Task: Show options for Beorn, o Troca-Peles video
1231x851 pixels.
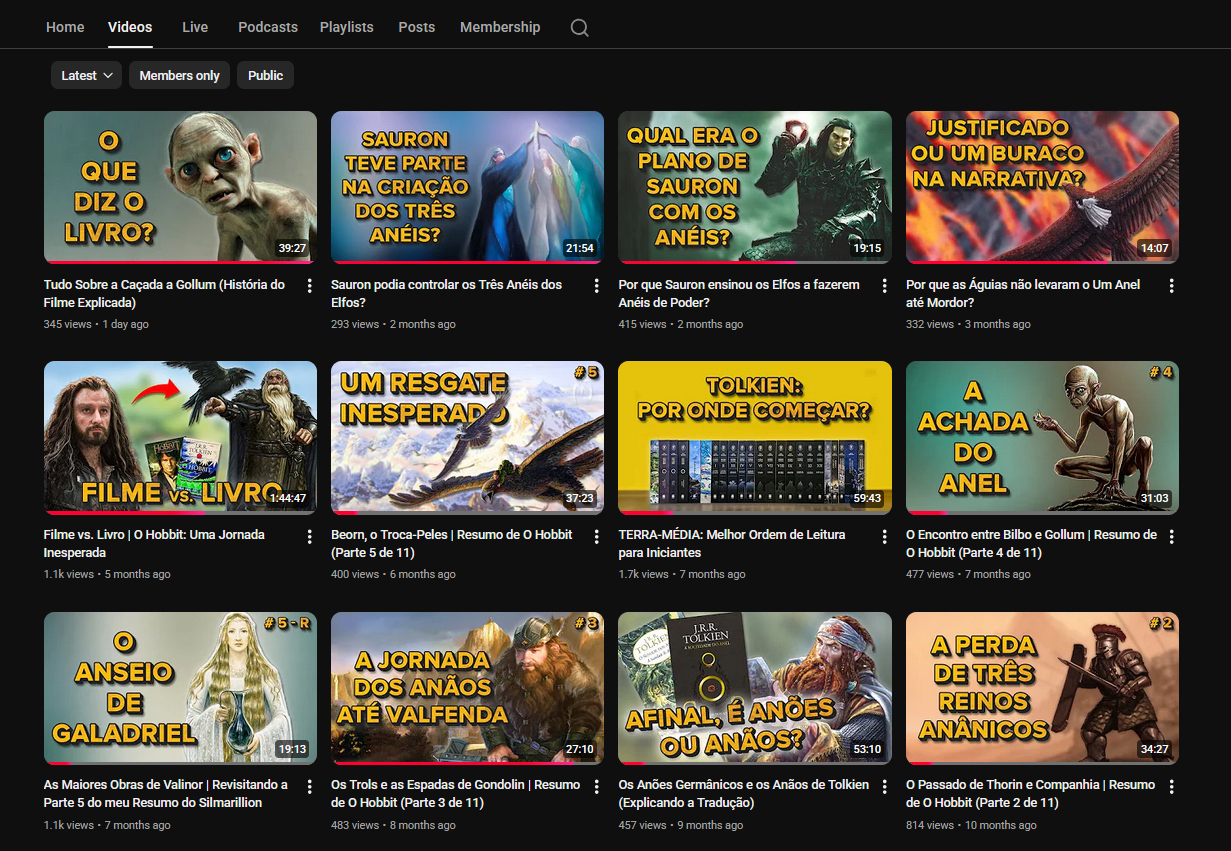Action: click(597, 536)
